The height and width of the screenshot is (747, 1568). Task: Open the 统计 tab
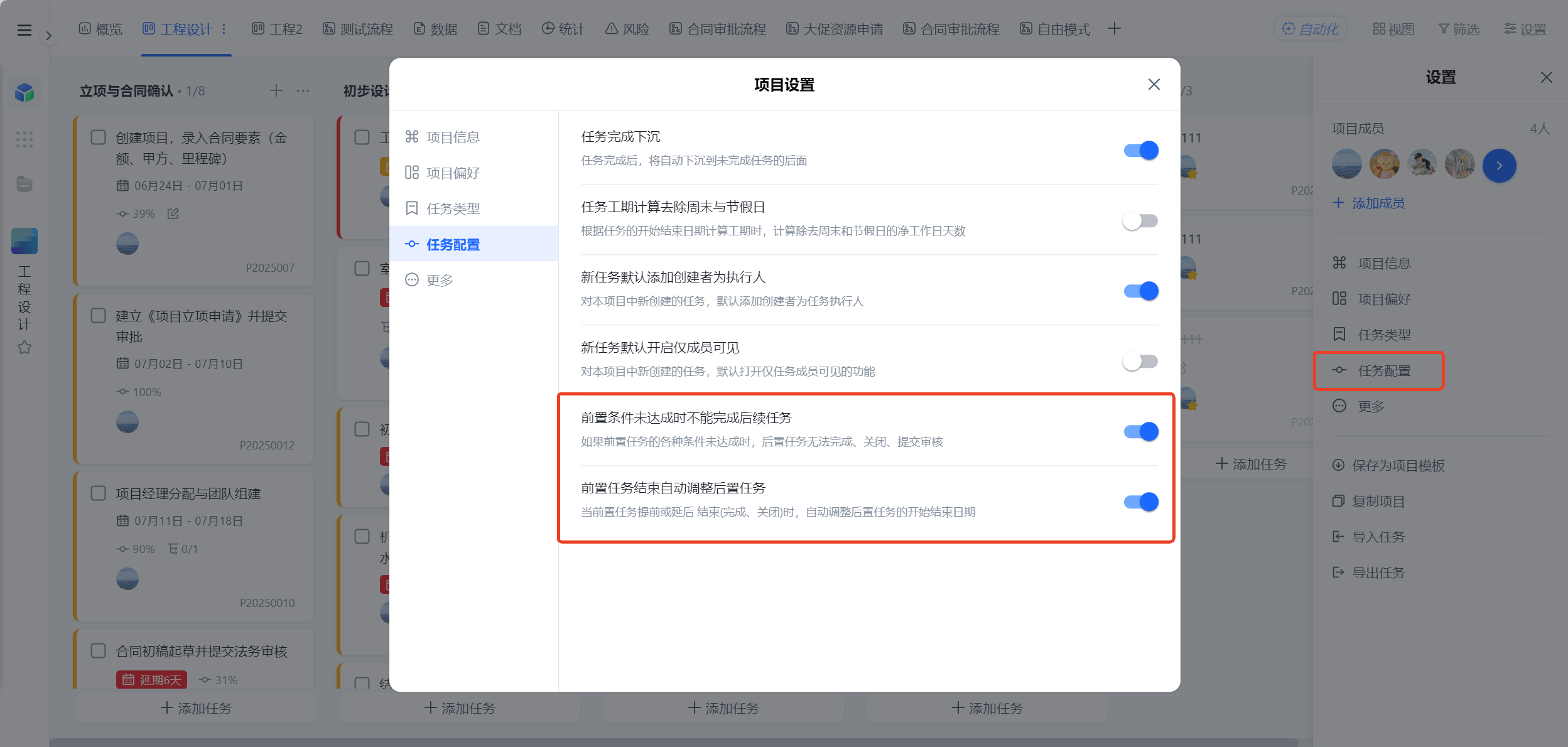563,29
